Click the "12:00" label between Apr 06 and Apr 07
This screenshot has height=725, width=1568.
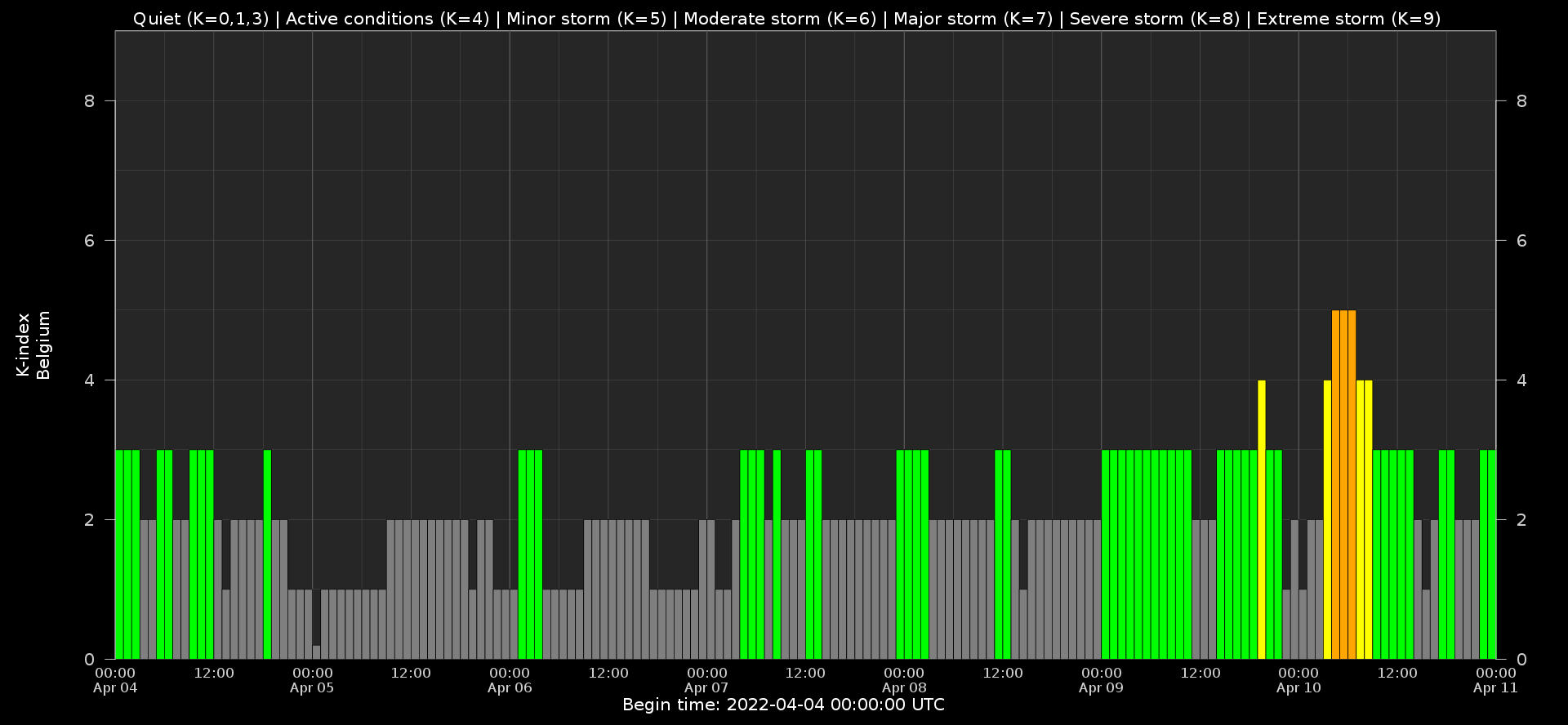coord(608,673)
